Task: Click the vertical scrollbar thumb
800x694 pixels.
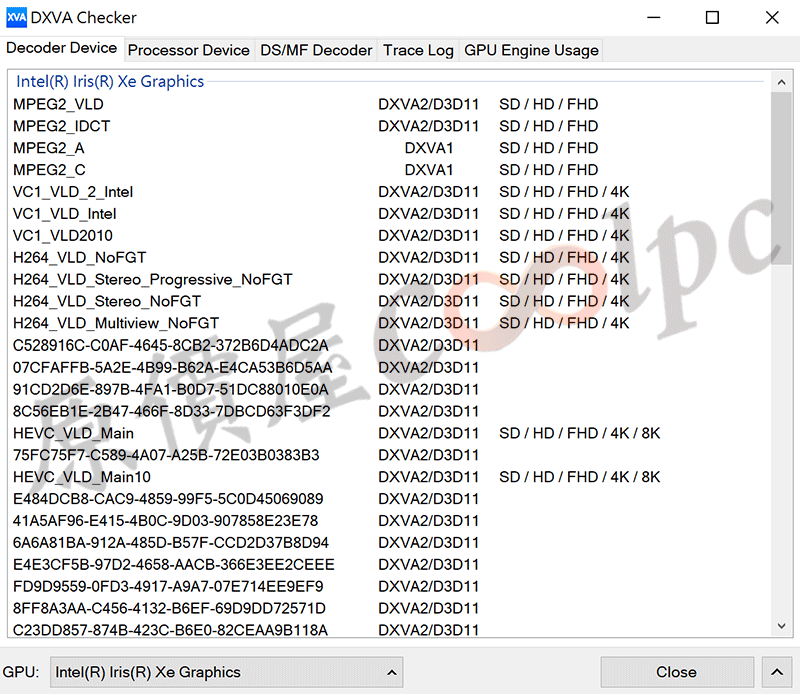Action: pos(782,179)
